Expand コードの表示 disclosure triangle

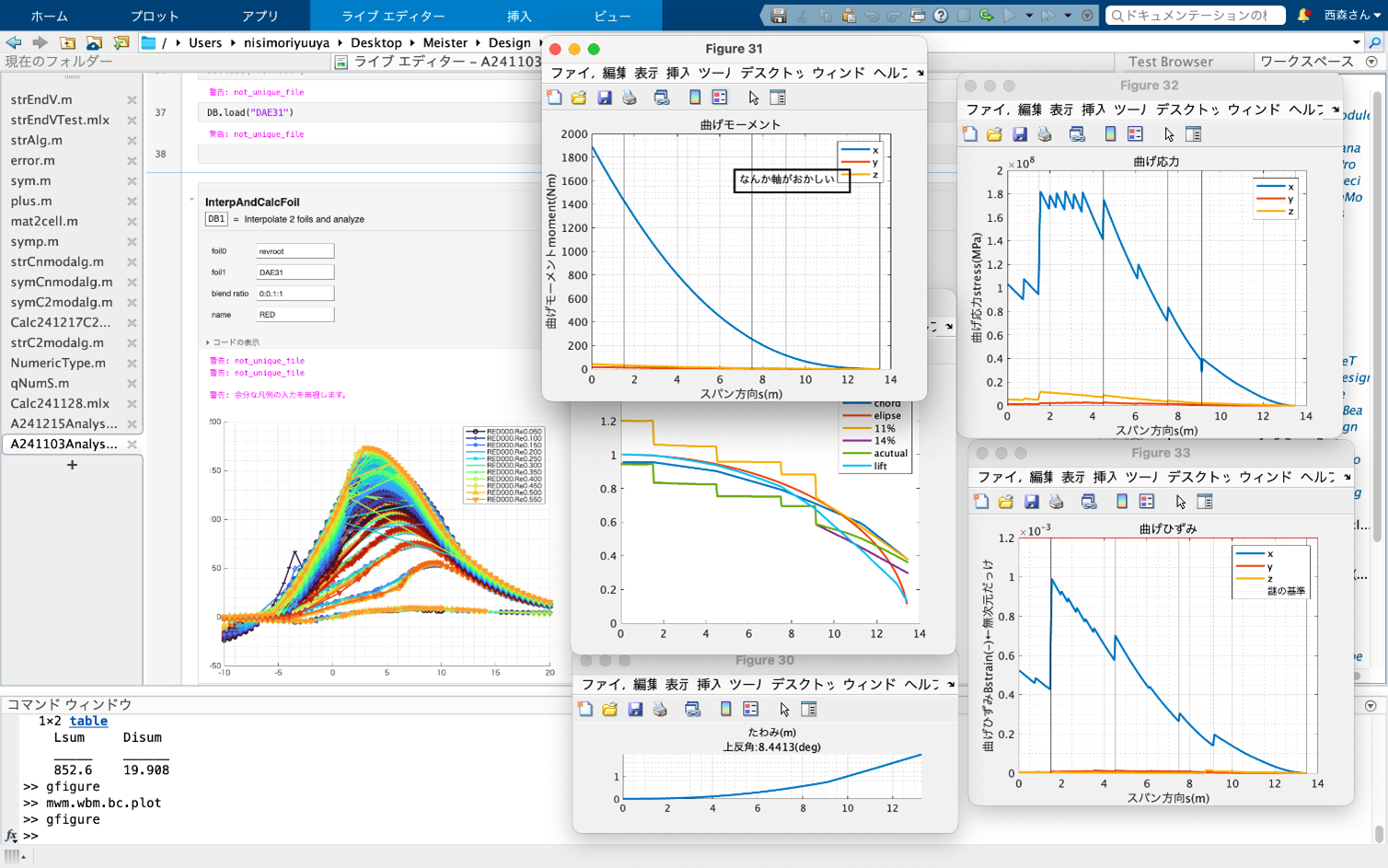point(208,342)
